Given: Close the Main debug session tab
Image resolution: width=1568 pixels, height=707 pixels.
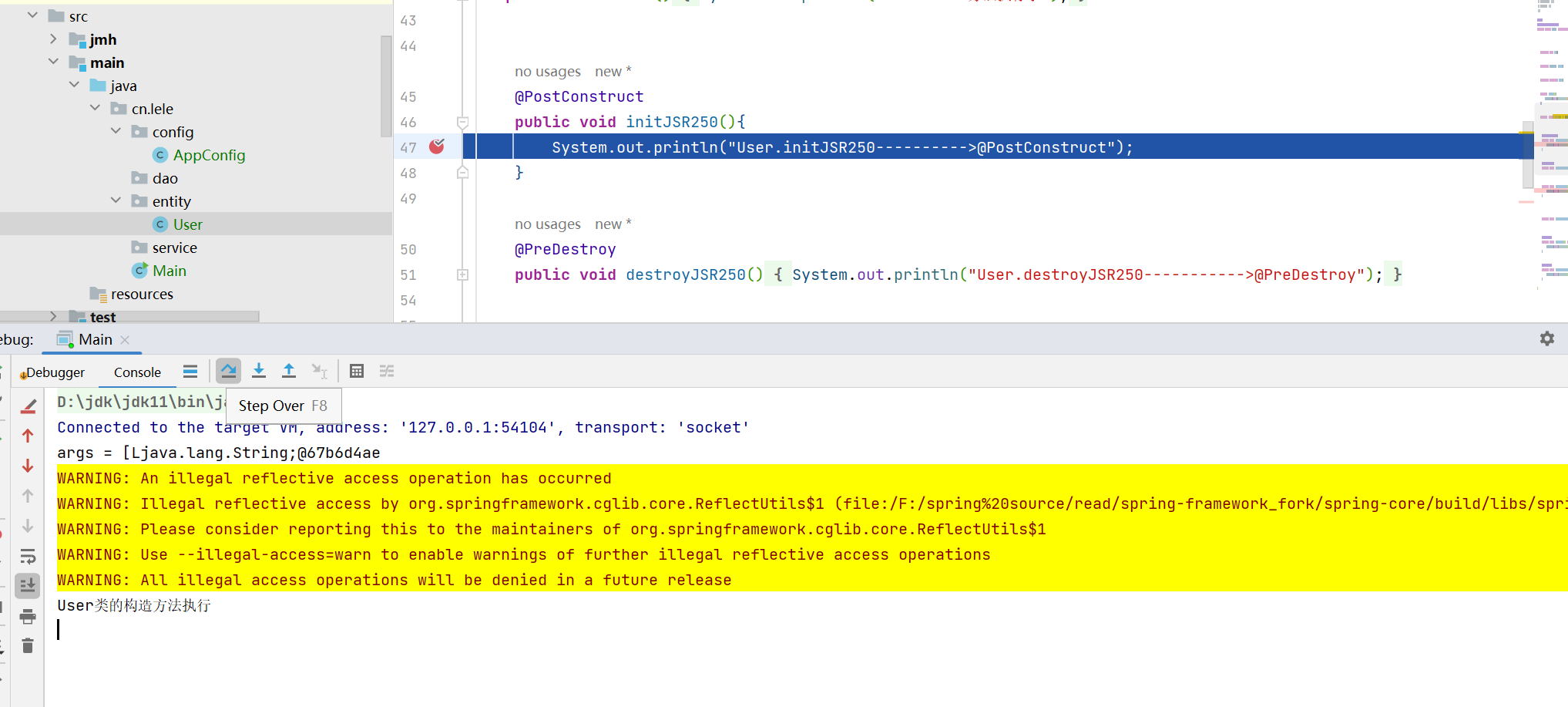Looking at the screenshot, I should pyautogui.click(x=125, y=339).
